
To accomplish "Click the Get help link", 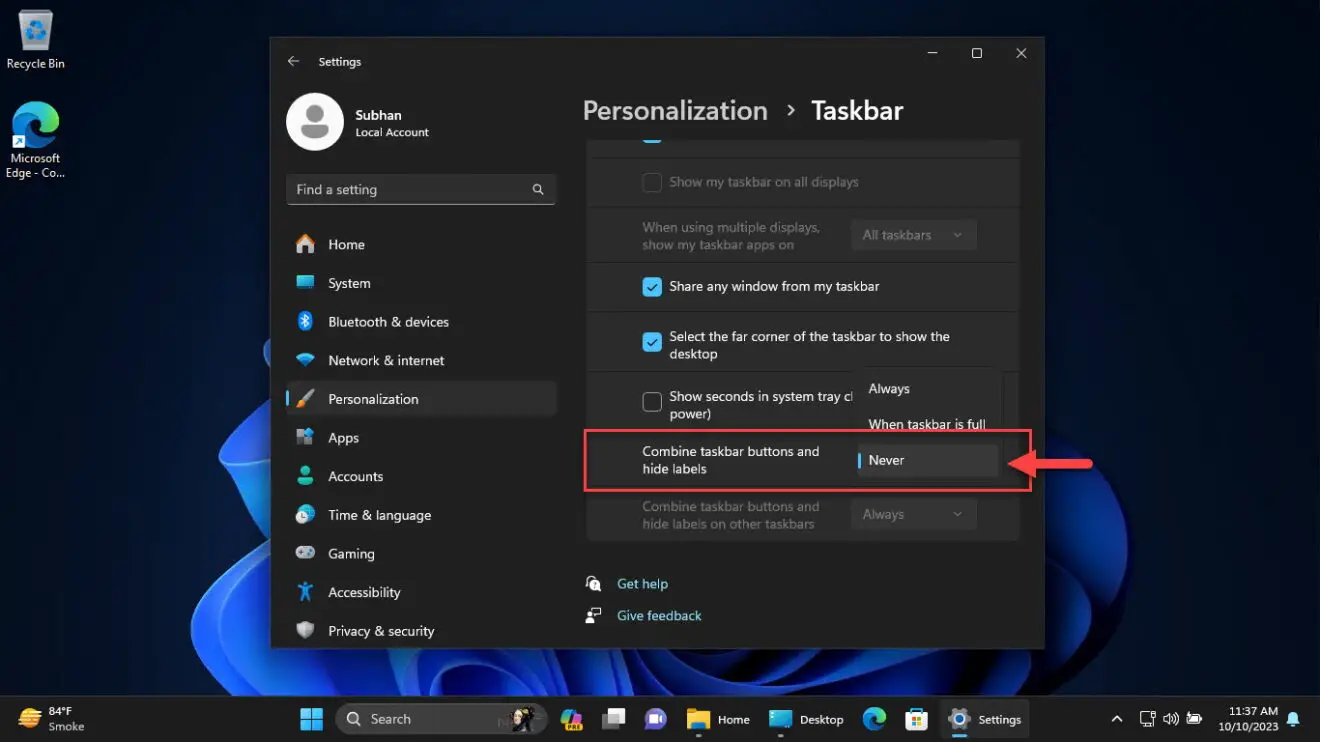I will coord(641,583).
